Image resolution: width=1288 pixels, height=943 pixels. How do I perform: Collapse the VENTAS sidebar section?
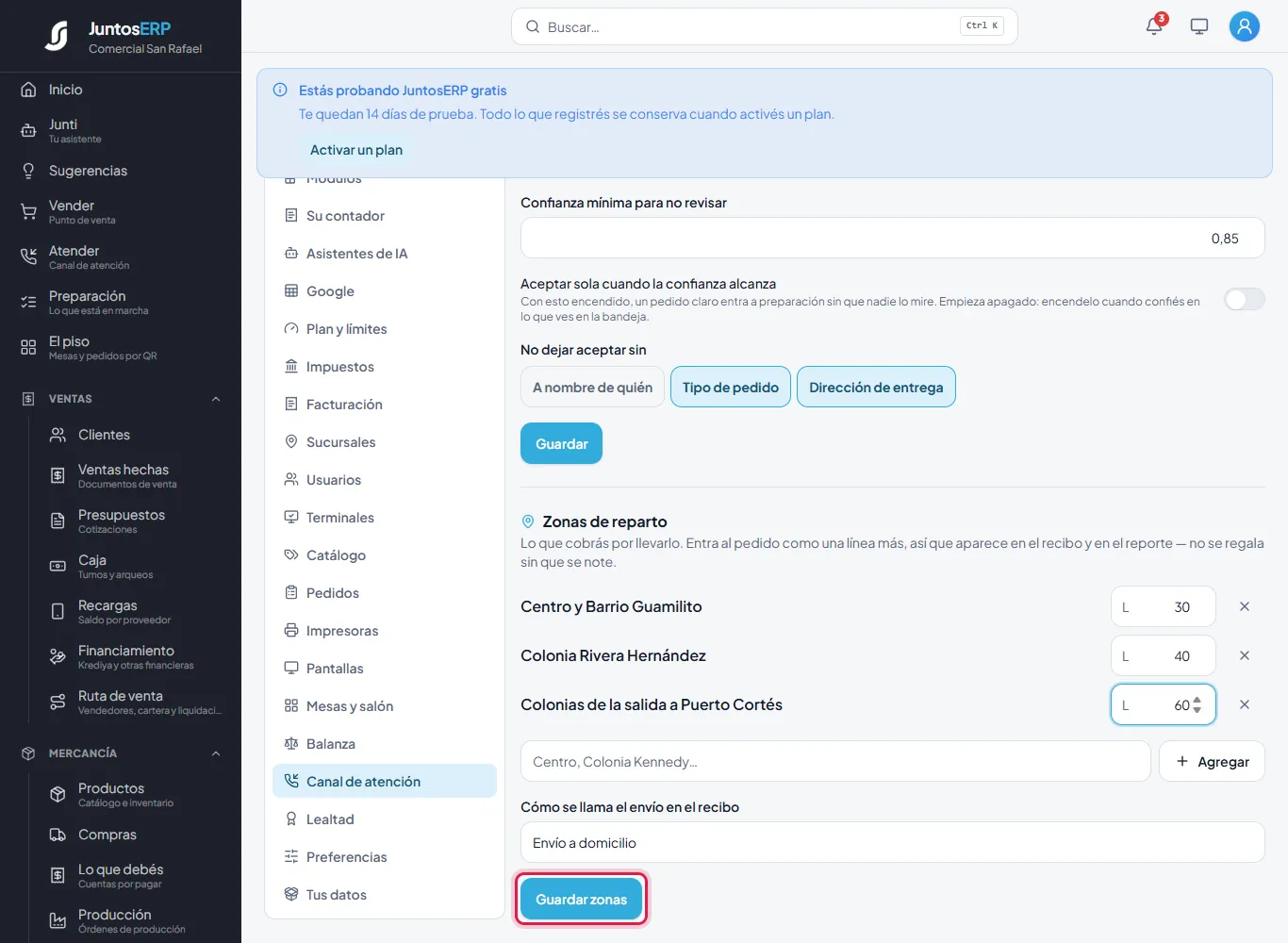coord(216,399)
